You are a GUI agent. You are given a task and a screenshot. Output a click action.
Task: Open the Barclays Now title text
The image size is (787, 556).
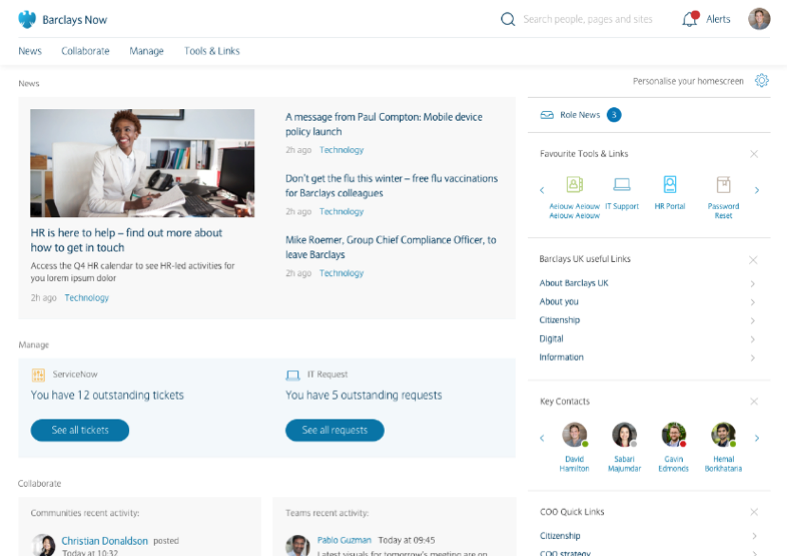pos(75,20)
